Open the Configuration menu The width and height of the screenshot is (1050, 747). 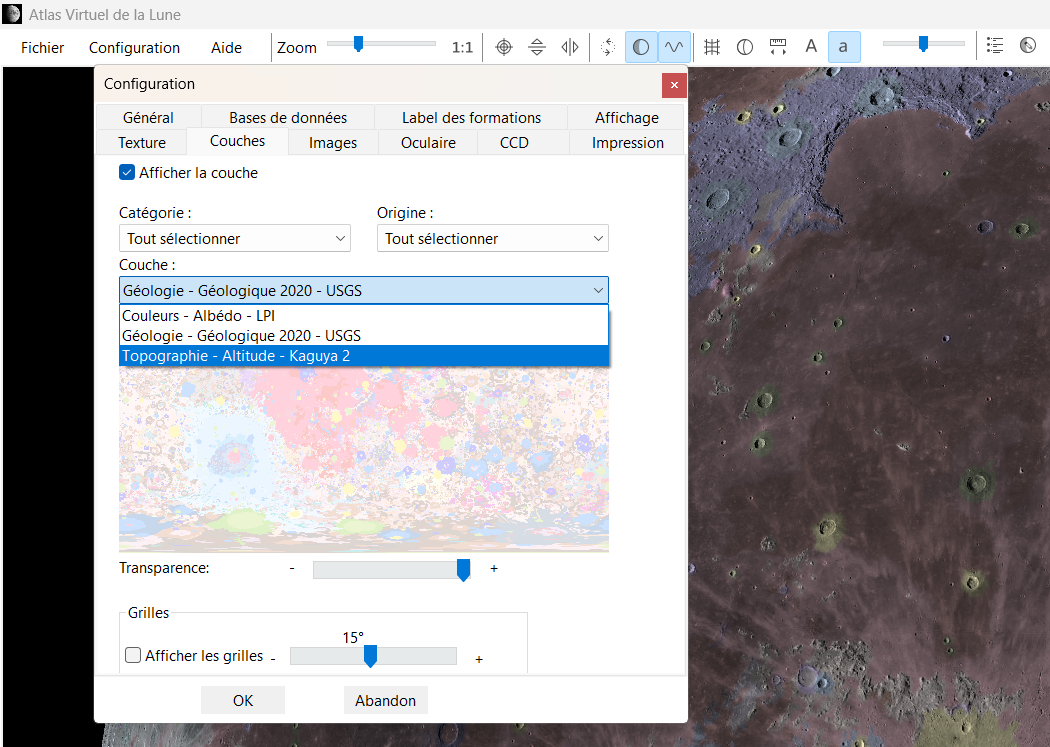134,48
